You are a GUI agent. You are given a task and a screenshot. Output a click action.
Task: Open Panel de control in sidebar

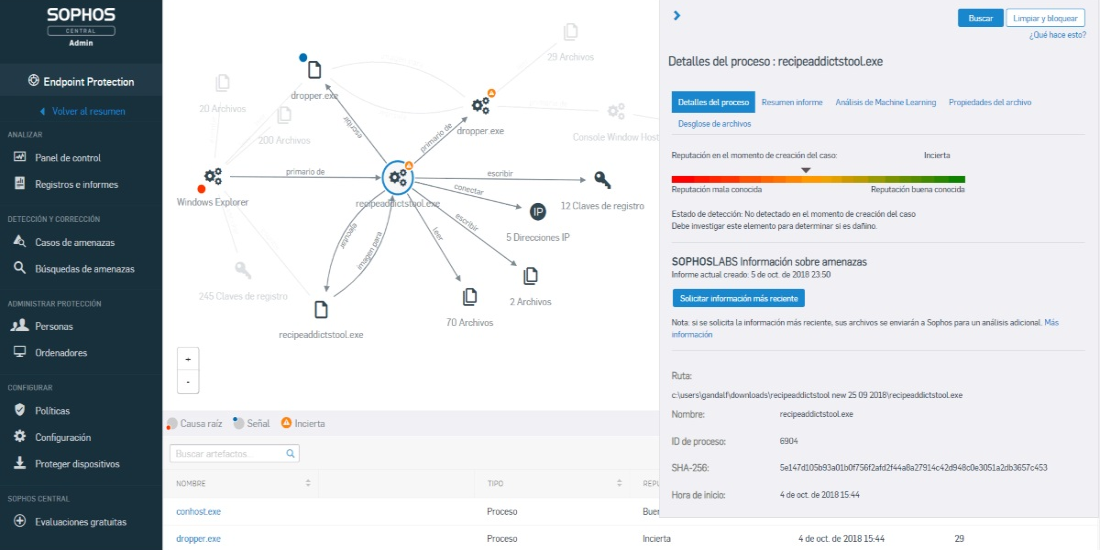(x=67, y=158)
